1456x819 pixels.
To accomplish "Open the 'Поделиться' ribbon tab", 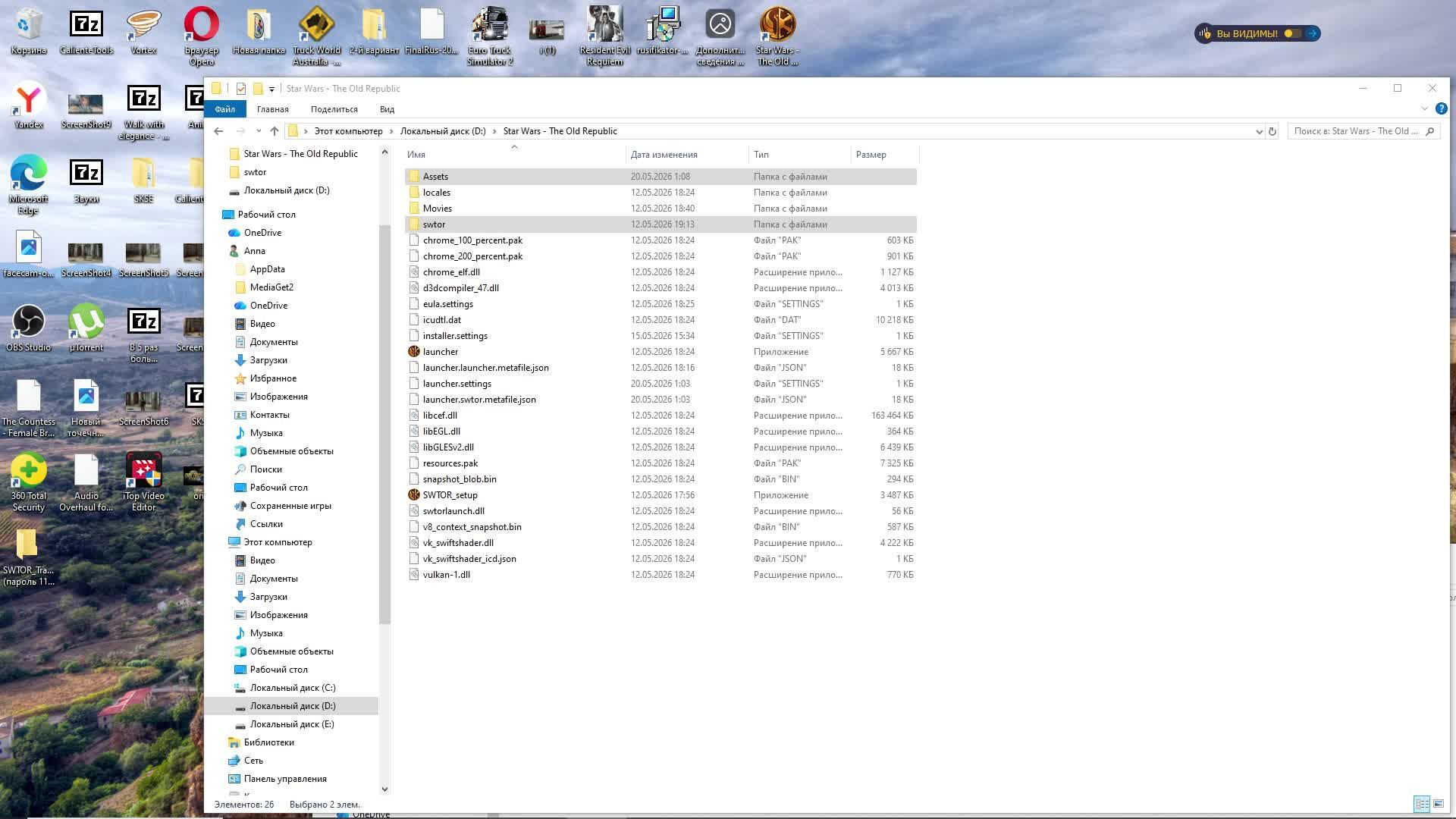I will pyautogui.click(x=334, y=109).
